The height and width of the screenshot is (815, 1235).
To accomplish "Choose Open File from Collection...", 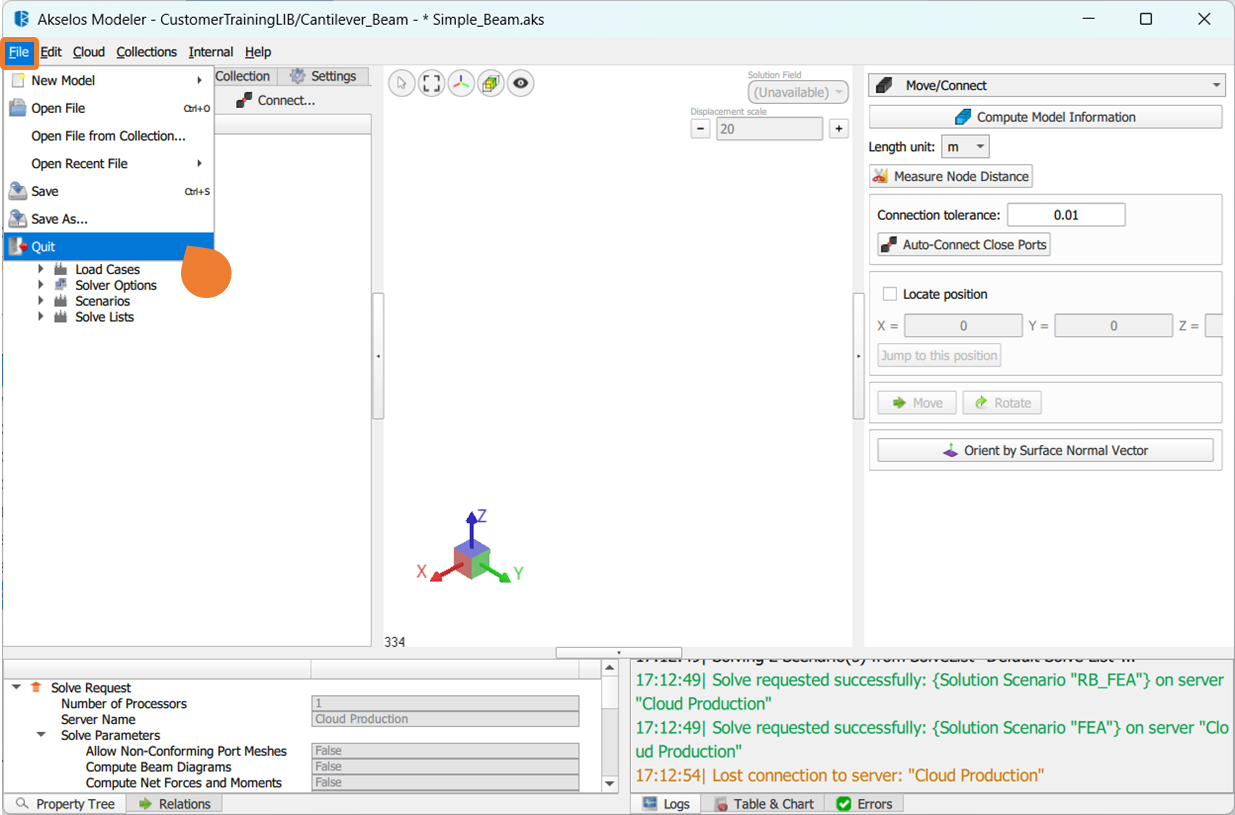I will click(109, 136).
